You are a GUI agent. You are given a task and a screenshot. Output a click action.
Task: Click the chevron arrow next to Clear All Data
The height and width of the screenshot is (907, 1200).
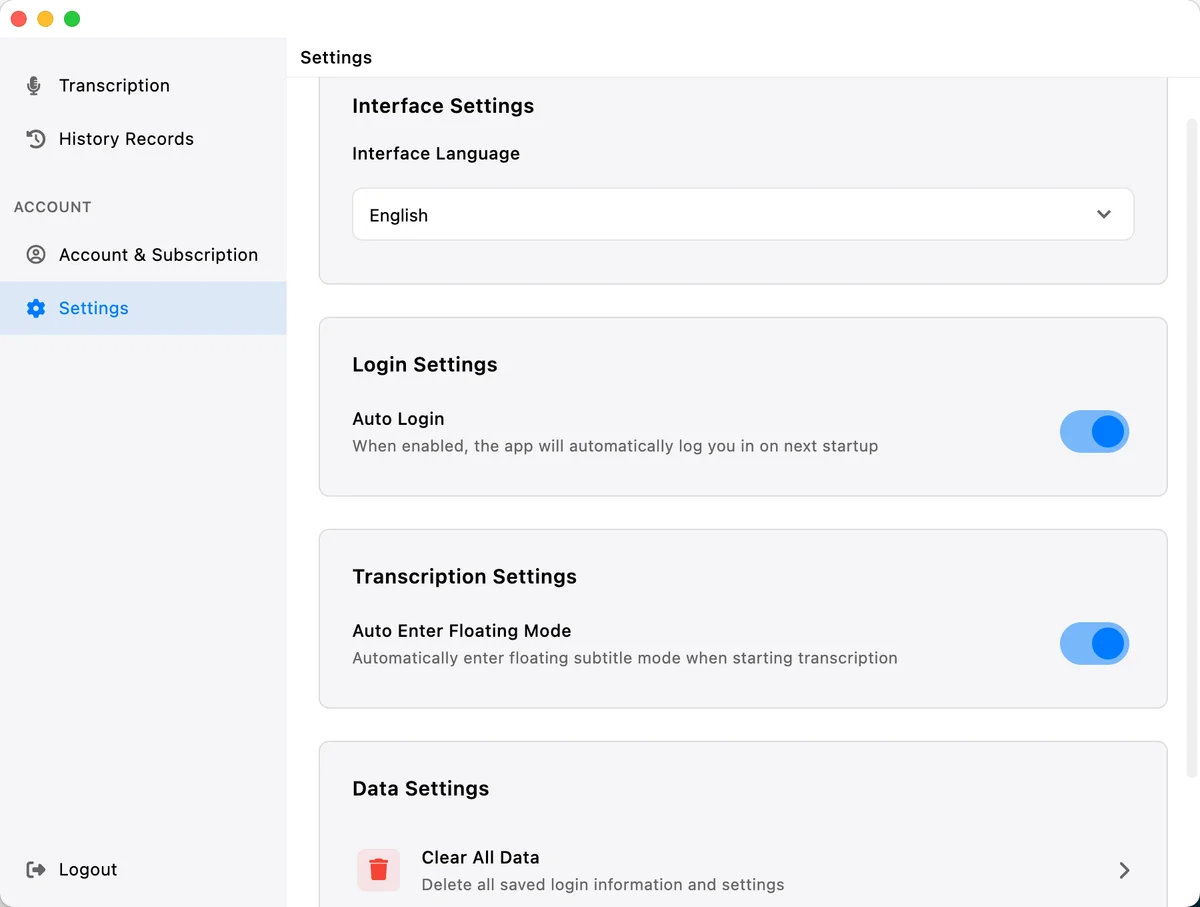(x=1124, y=870)
